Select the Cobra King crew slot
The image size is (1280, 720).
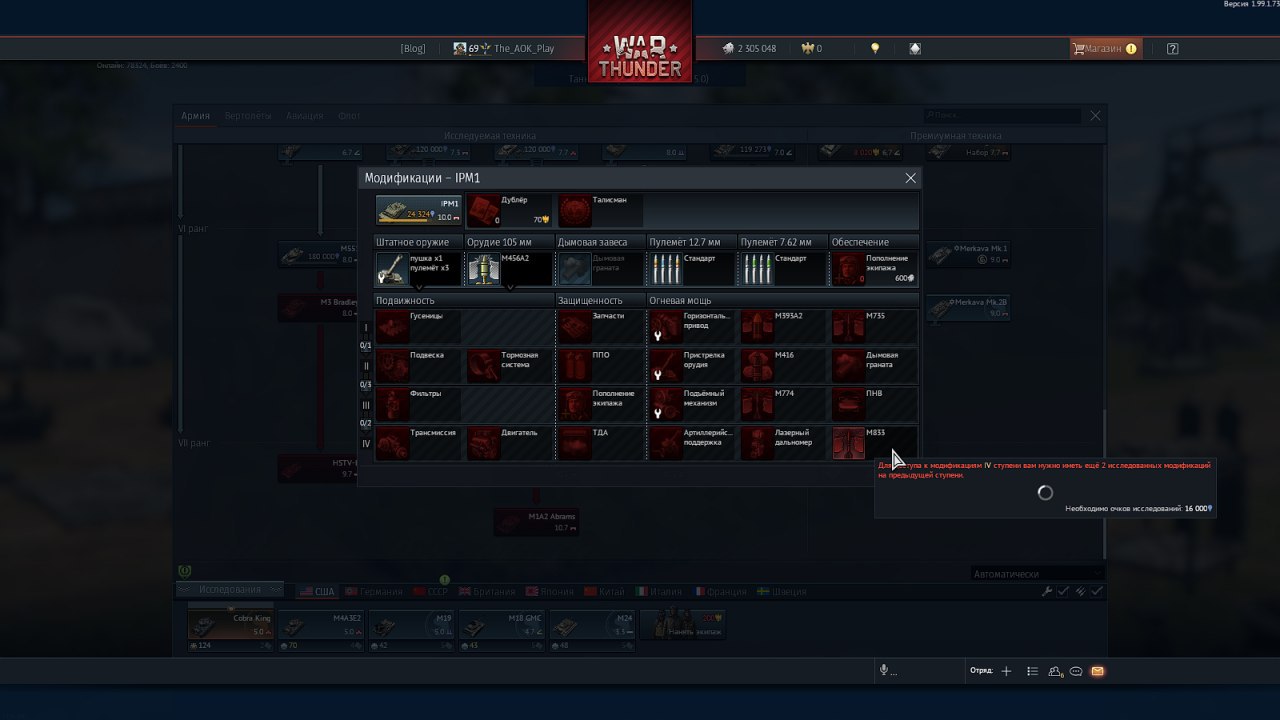pos(230,625)
